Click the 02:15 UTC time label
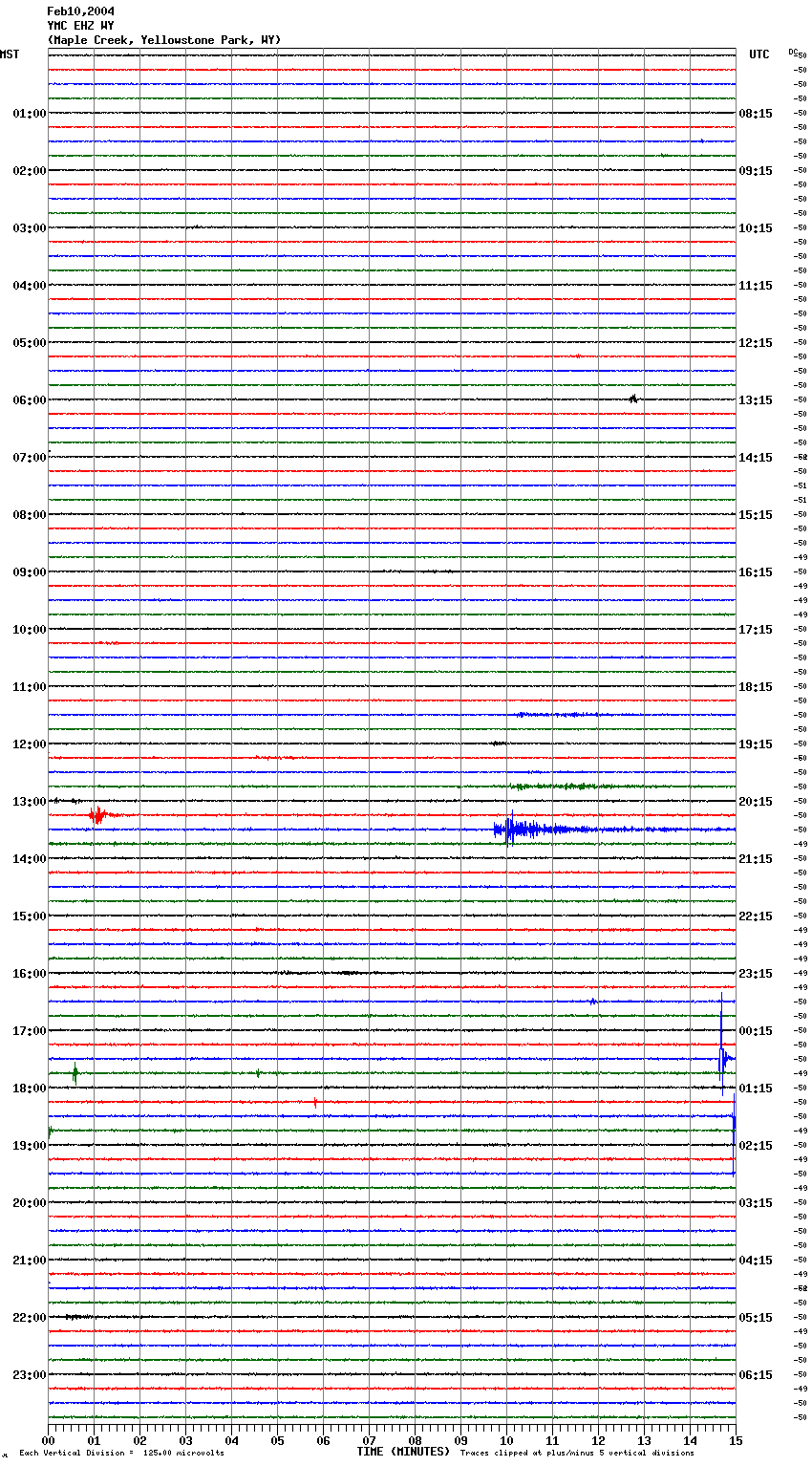The width and height of the screenshot is (812, 1466). coord(756,1146)
